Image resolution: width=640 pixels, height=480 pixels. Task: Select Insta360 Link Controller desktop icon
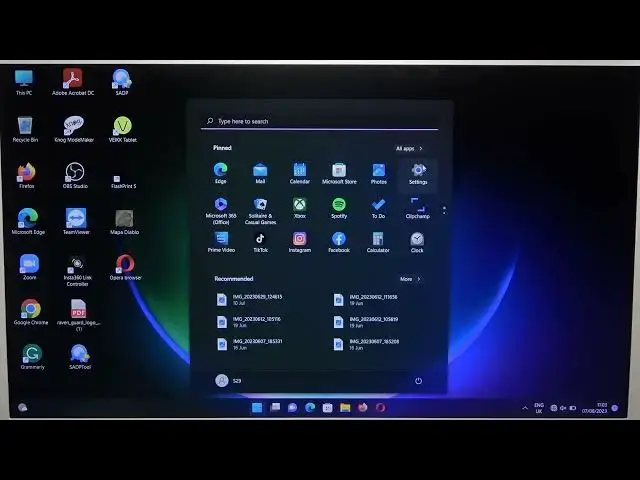[x=77, y=271]
